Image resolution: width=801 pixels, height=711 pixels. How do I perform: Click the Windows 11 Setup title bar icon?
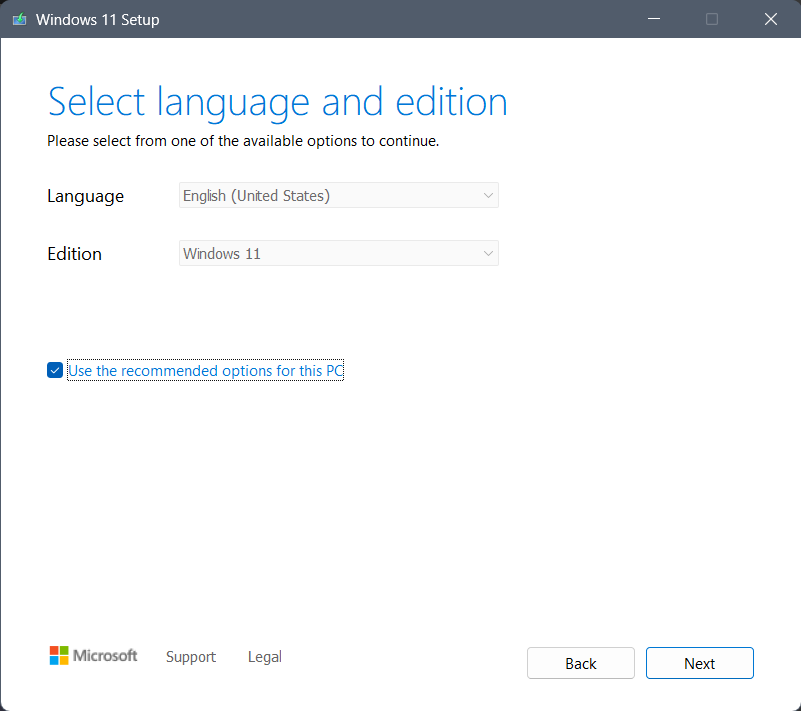[x=18, y=18]
